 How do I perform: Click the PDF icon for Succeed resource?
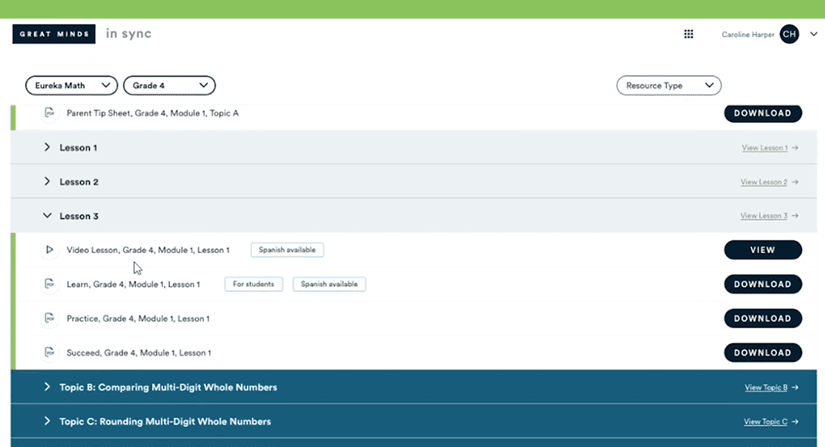pyautogui.click(x=49, y=352)
